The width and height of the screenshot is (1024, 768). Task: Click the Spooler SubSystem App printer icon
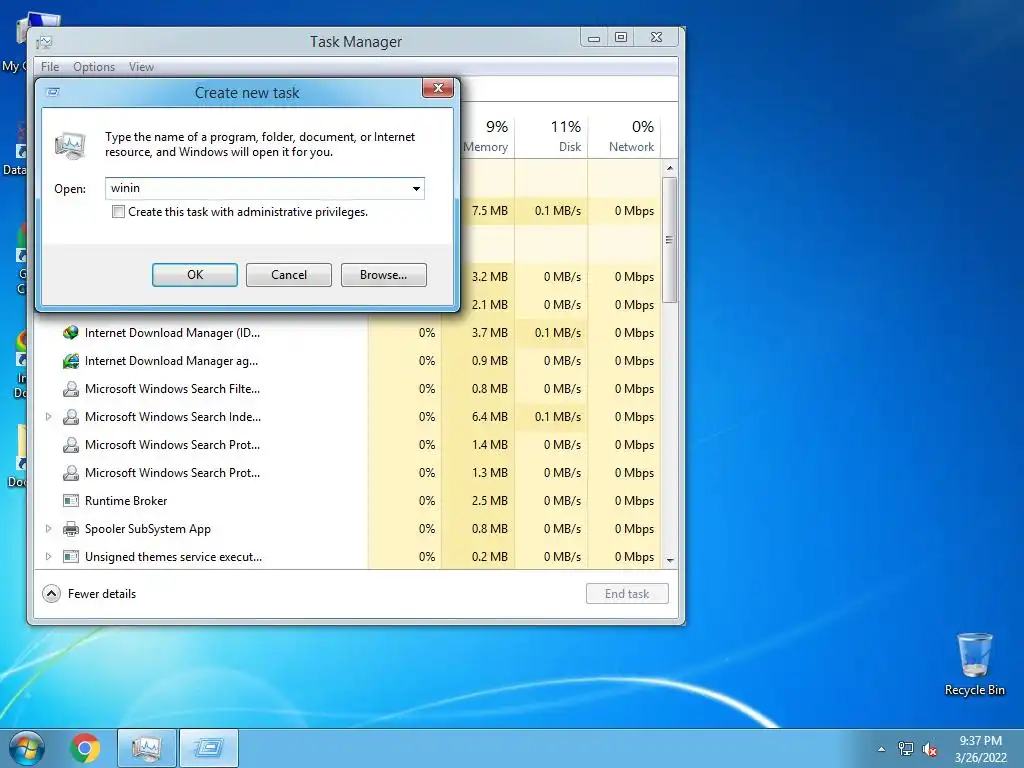tap(71, 529)
